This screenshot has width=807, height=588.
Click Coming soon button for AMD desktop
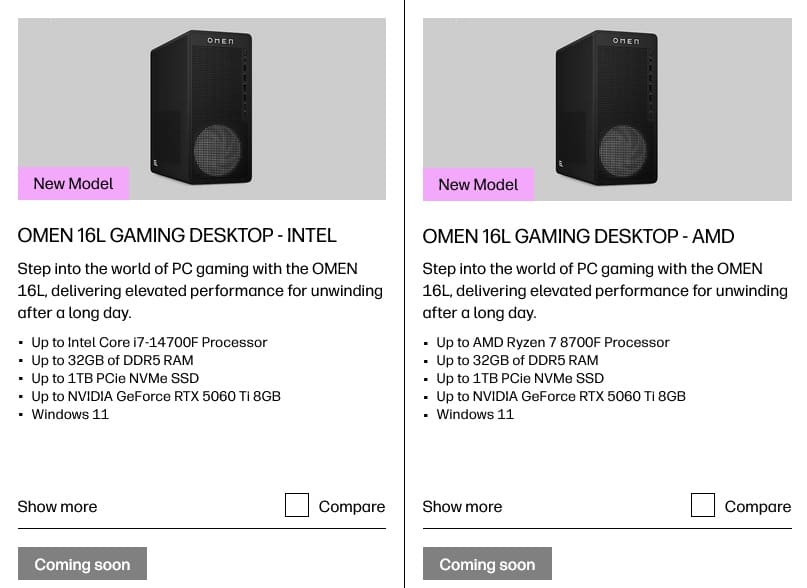coord(487,564)
